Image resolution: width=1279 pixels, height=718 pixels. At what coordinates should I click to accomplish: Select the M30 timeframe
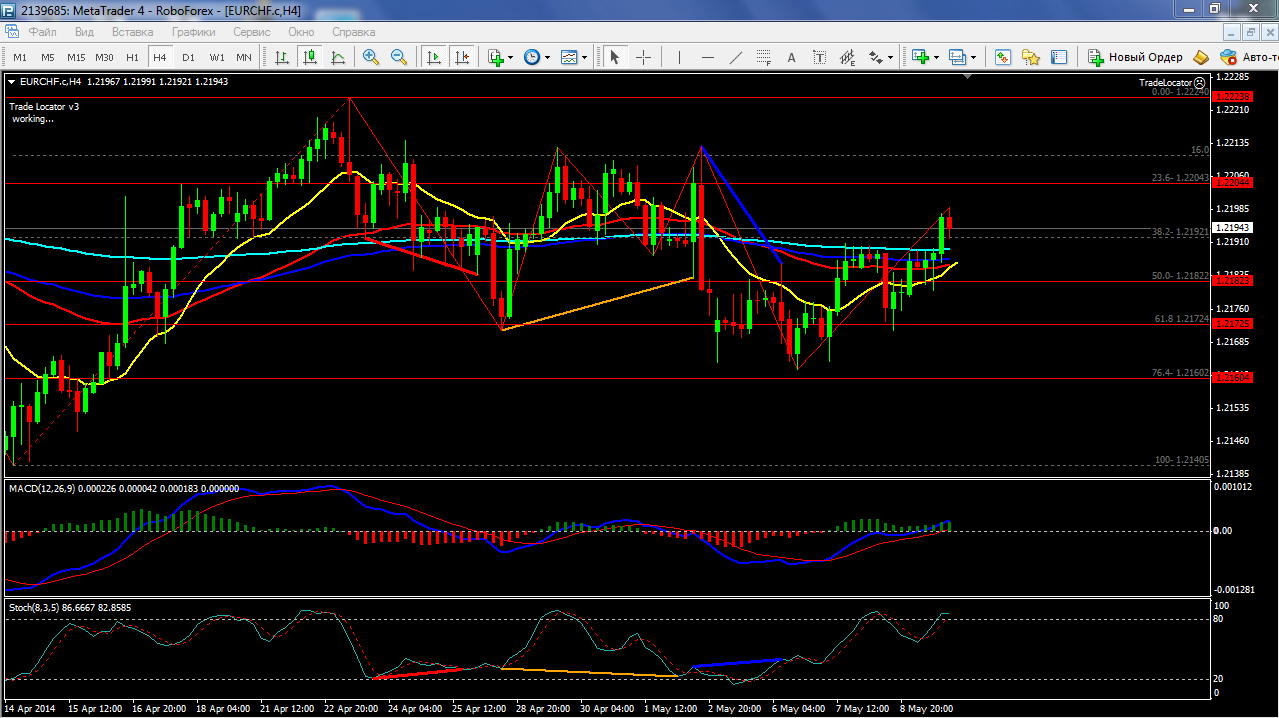(104, 57)
